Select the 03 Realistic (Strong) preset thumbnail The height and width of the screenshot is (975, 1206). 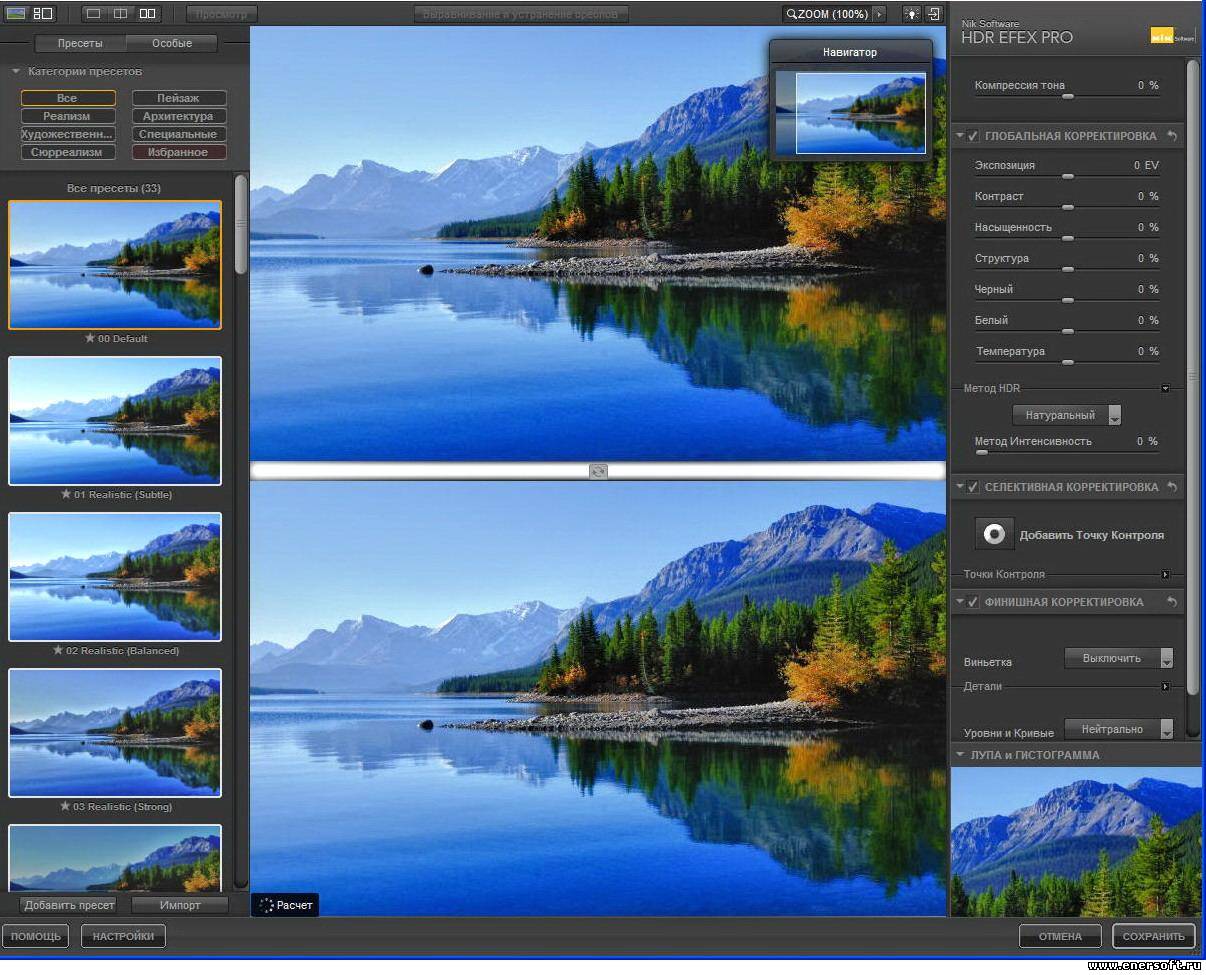(115, 733)
